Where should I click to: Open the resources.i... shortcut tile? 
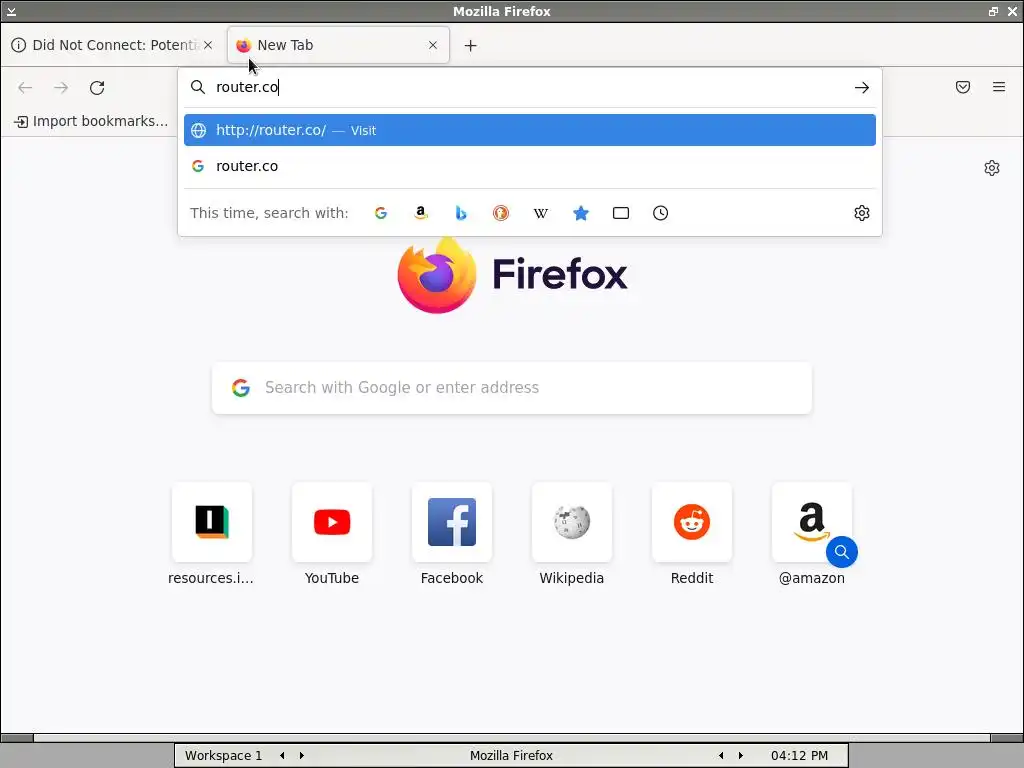pyautogui.click(x=212, y=522)
